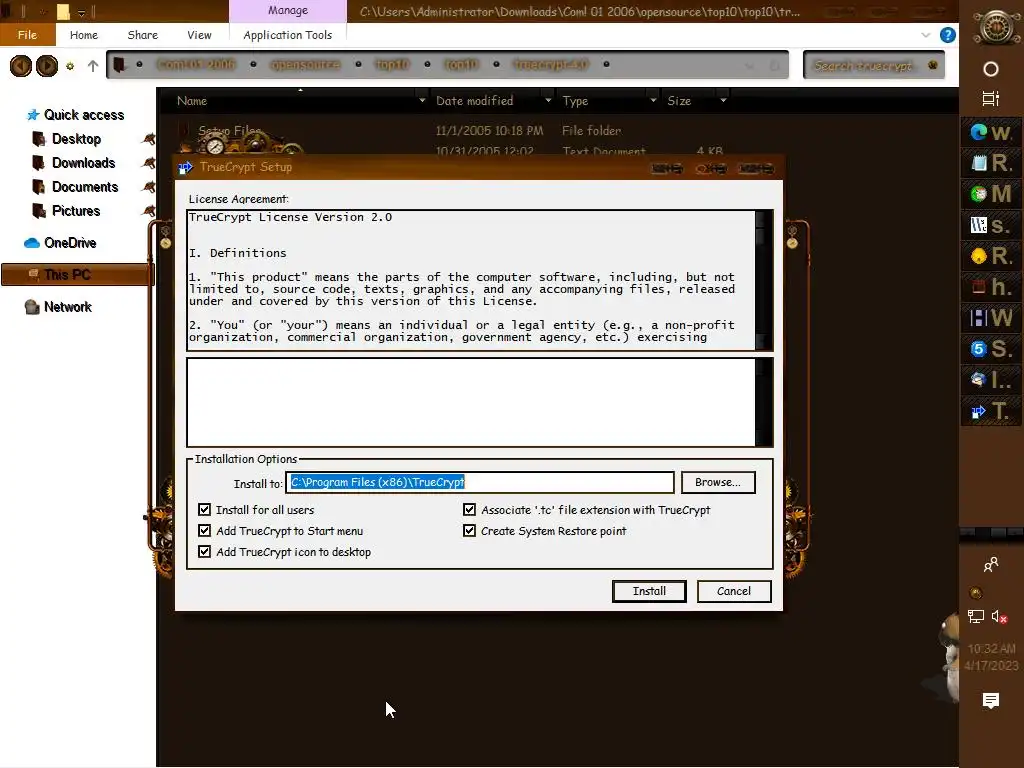Select the Manage contextual tab
Screen dimensions: 1024x768
coord(287,10)
